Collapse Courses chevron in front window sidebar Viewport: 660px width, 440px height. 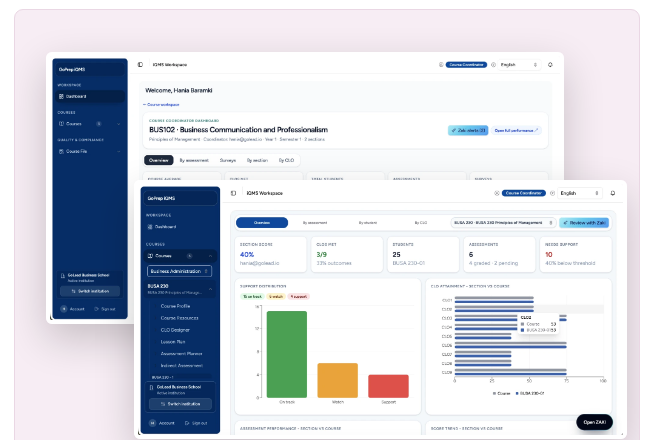[x=210, y=256]
